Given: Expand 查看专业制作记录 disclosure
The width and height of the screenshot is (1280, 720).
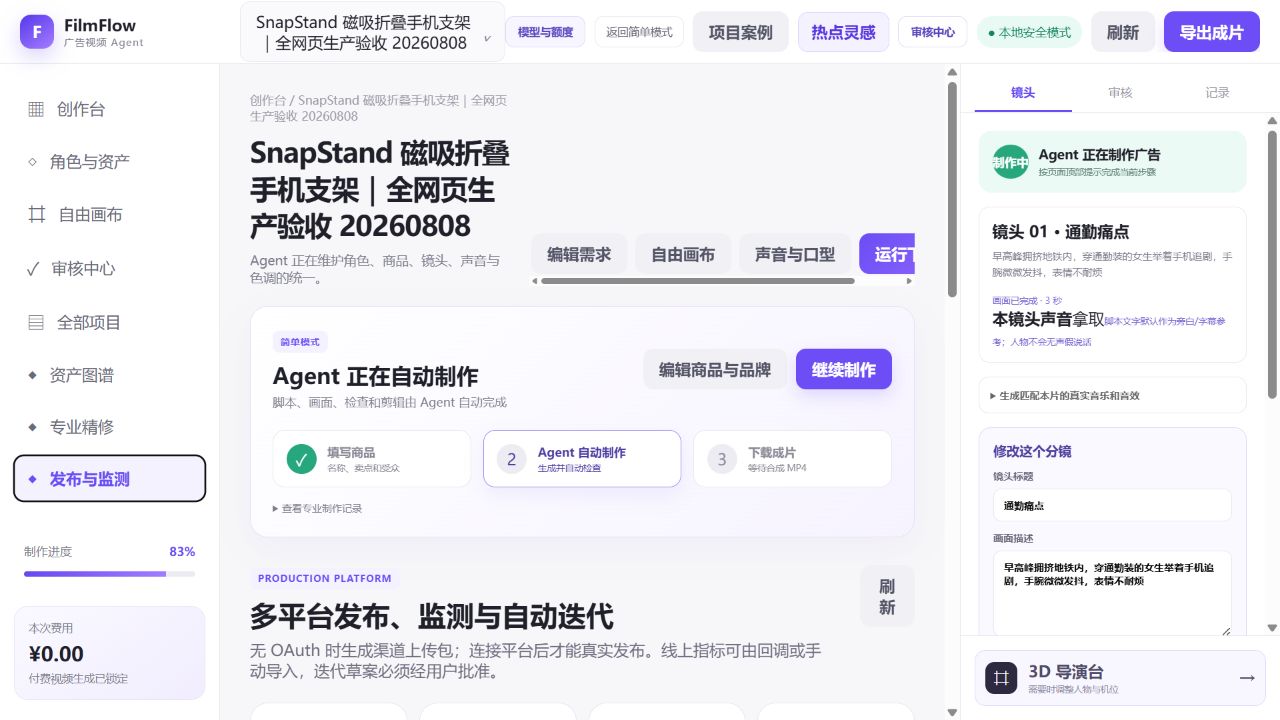Looking at the screenshot, I should [317, 508].
